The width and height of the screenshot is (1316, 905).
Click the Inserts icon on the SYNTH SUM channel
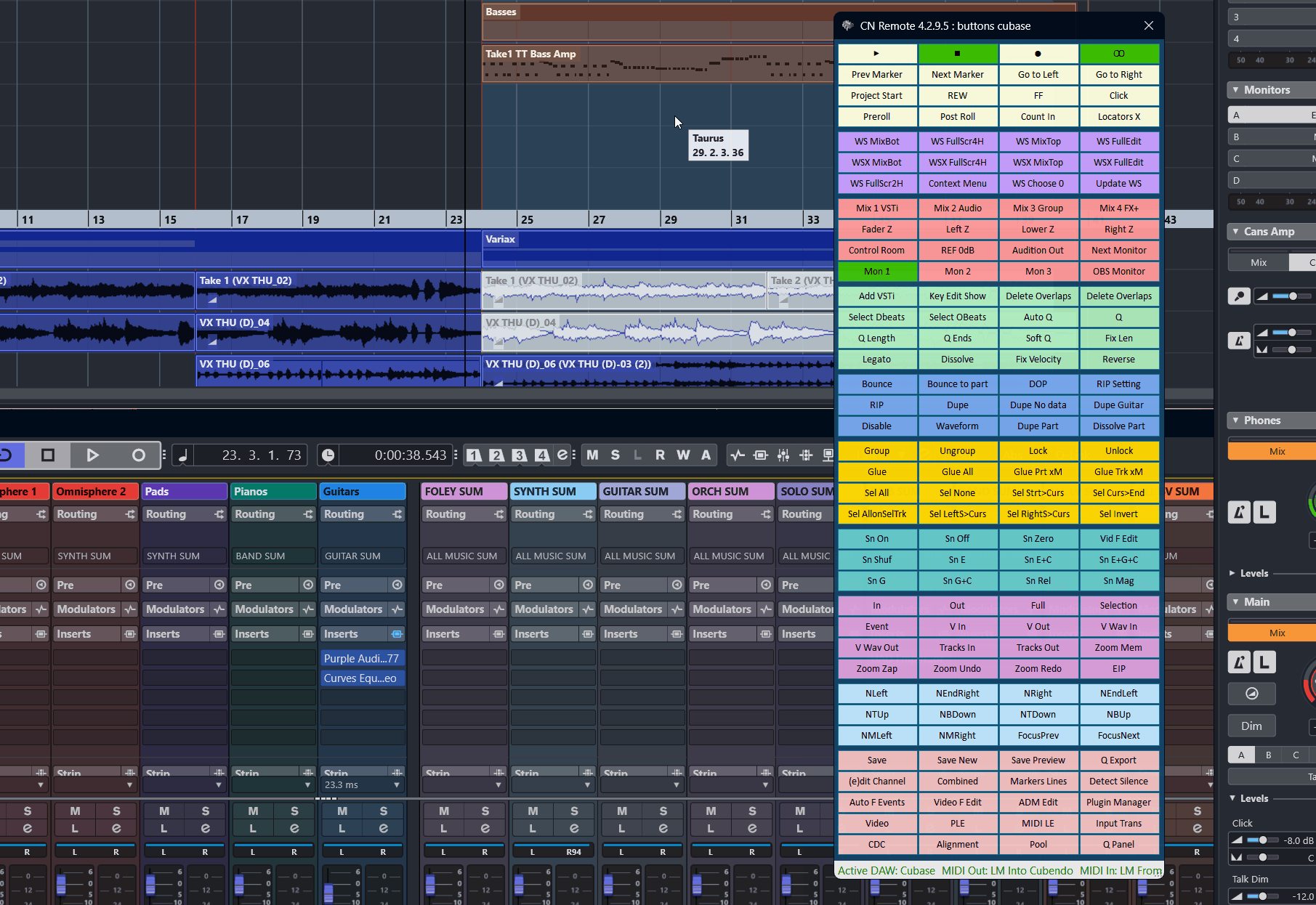tap(588, 634)
